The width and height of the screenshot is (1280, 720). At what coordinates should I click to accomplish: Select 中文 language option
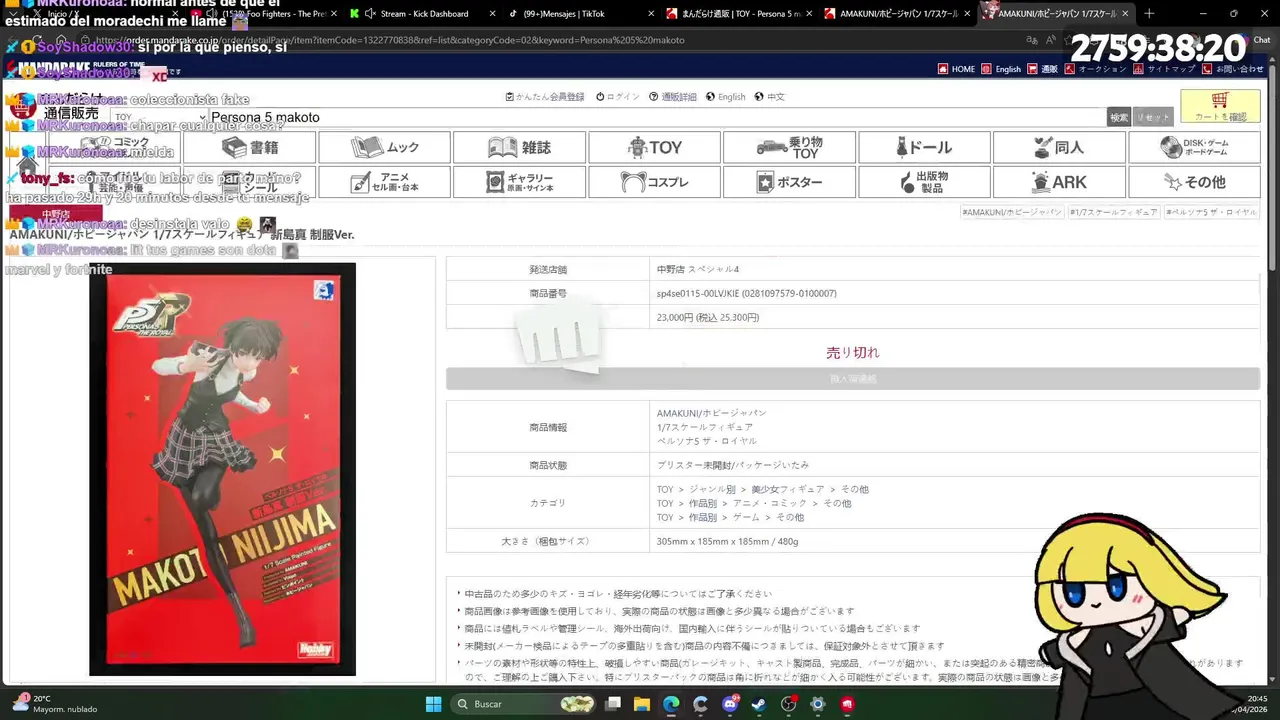769,97
